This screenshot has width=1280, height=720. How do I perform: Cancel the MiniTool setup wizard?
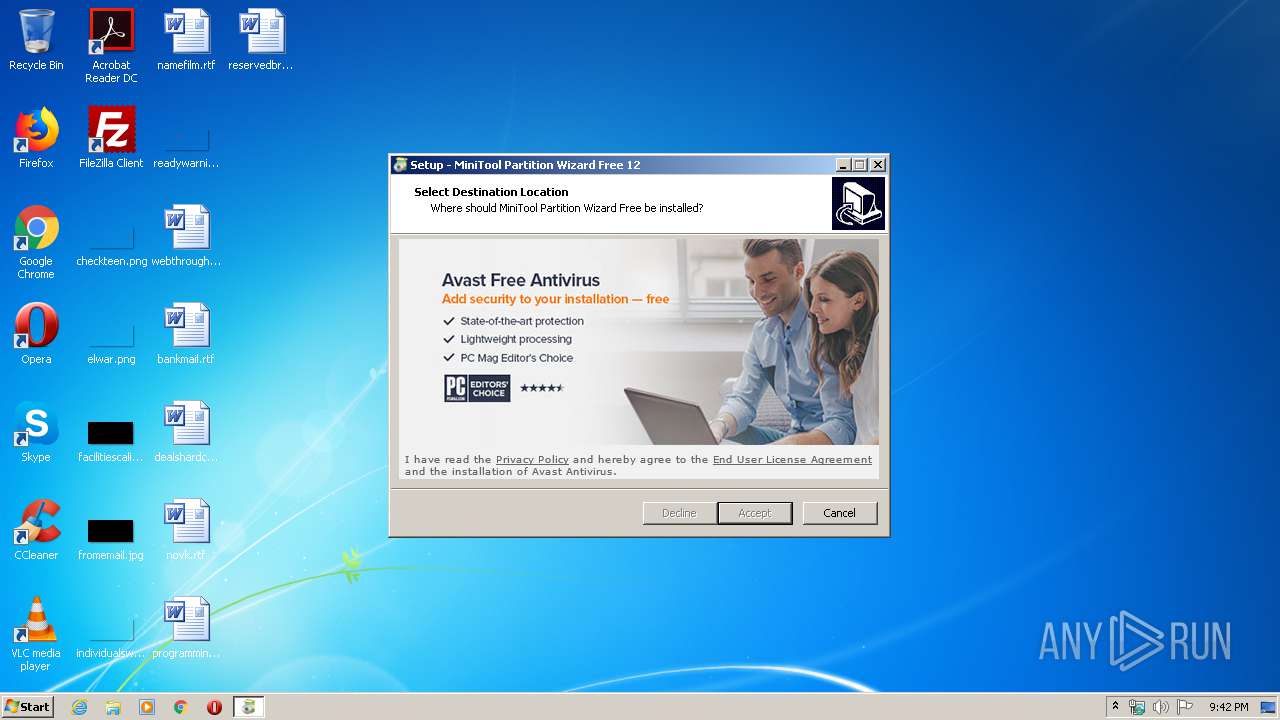[x=840, y=513]
